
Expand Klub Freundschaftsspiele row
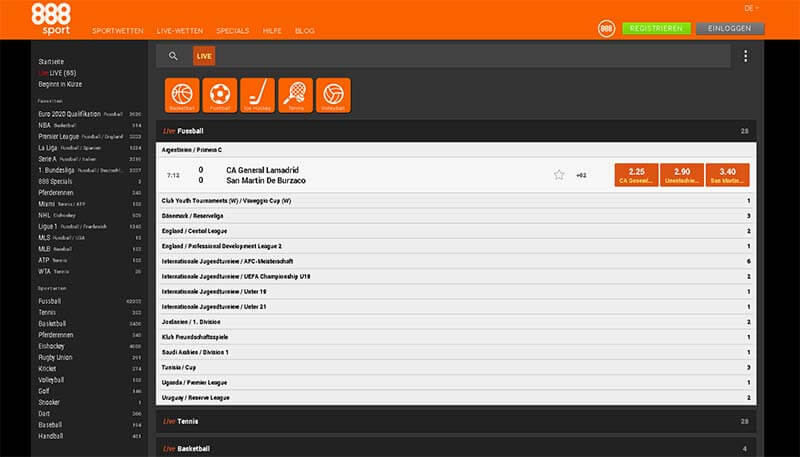456,337
